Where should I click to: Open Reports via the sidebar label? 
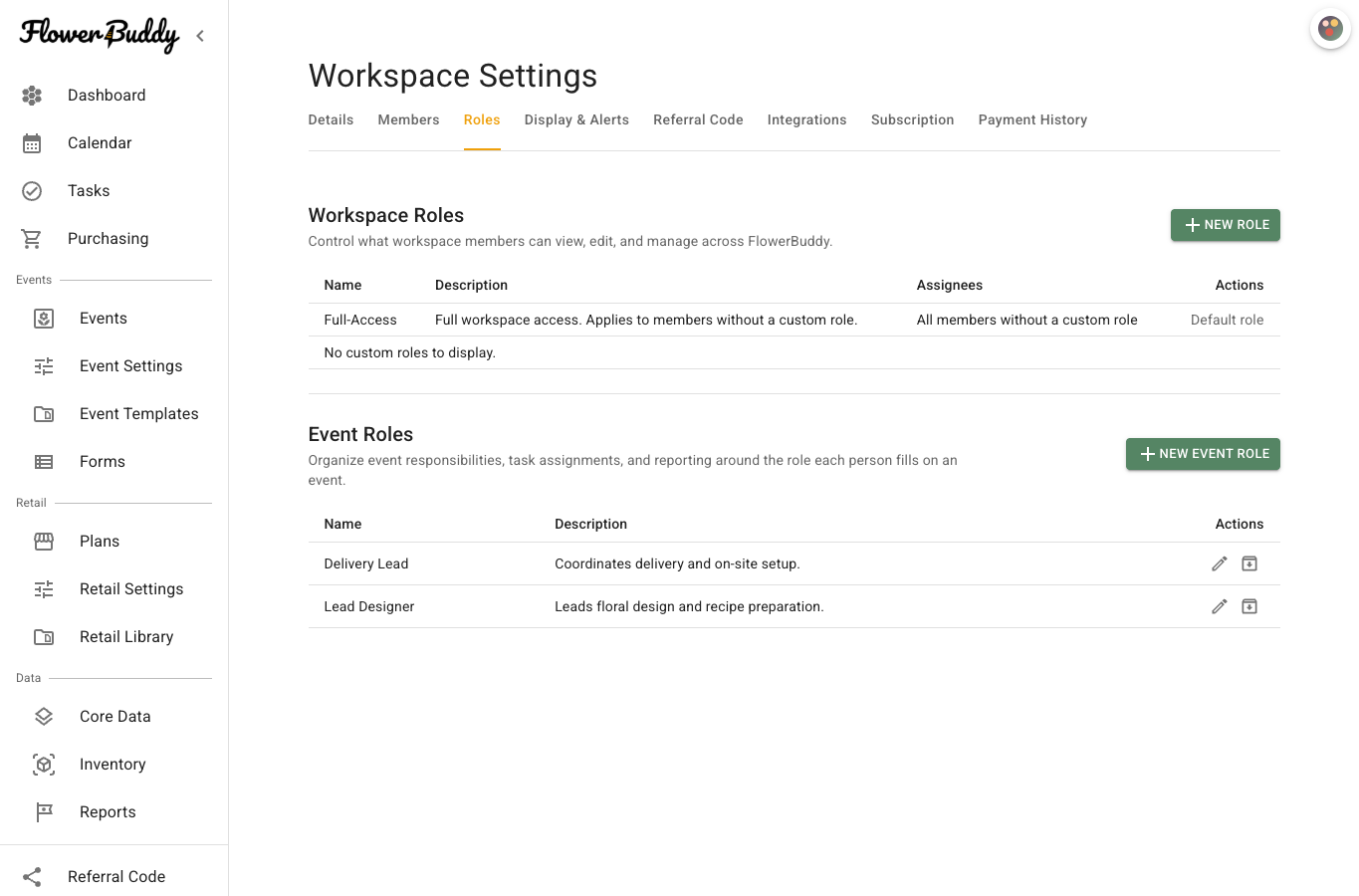[x=108, y=812]
